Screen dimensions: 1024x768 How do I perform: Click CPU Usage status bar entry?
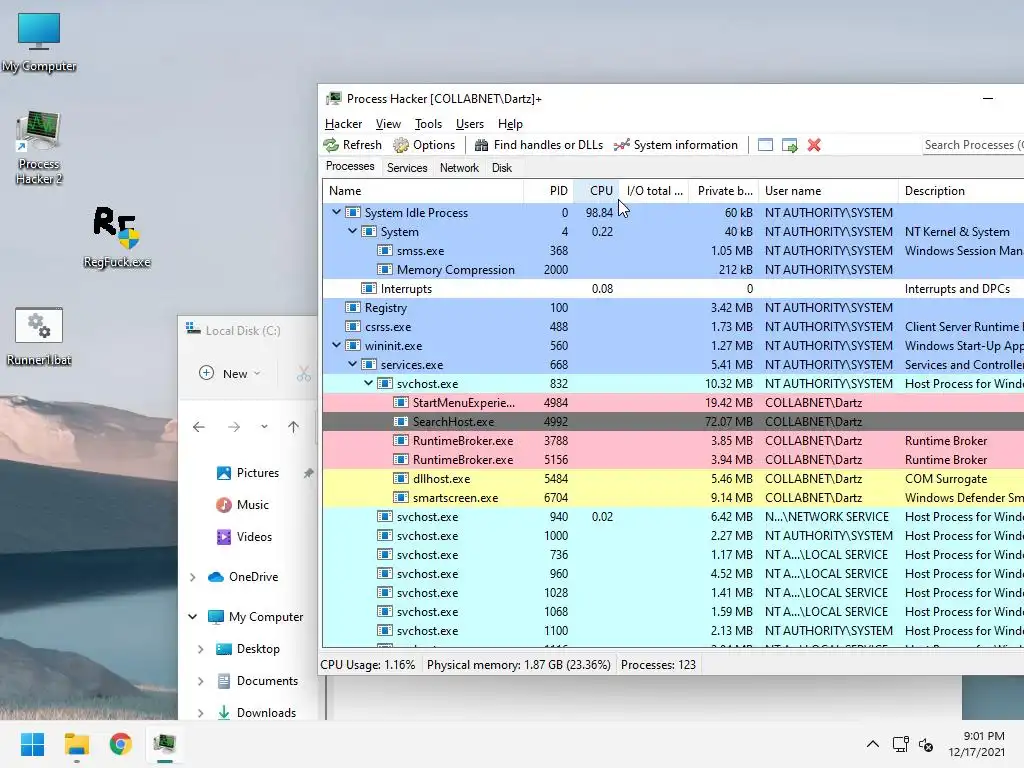point(368,665)
